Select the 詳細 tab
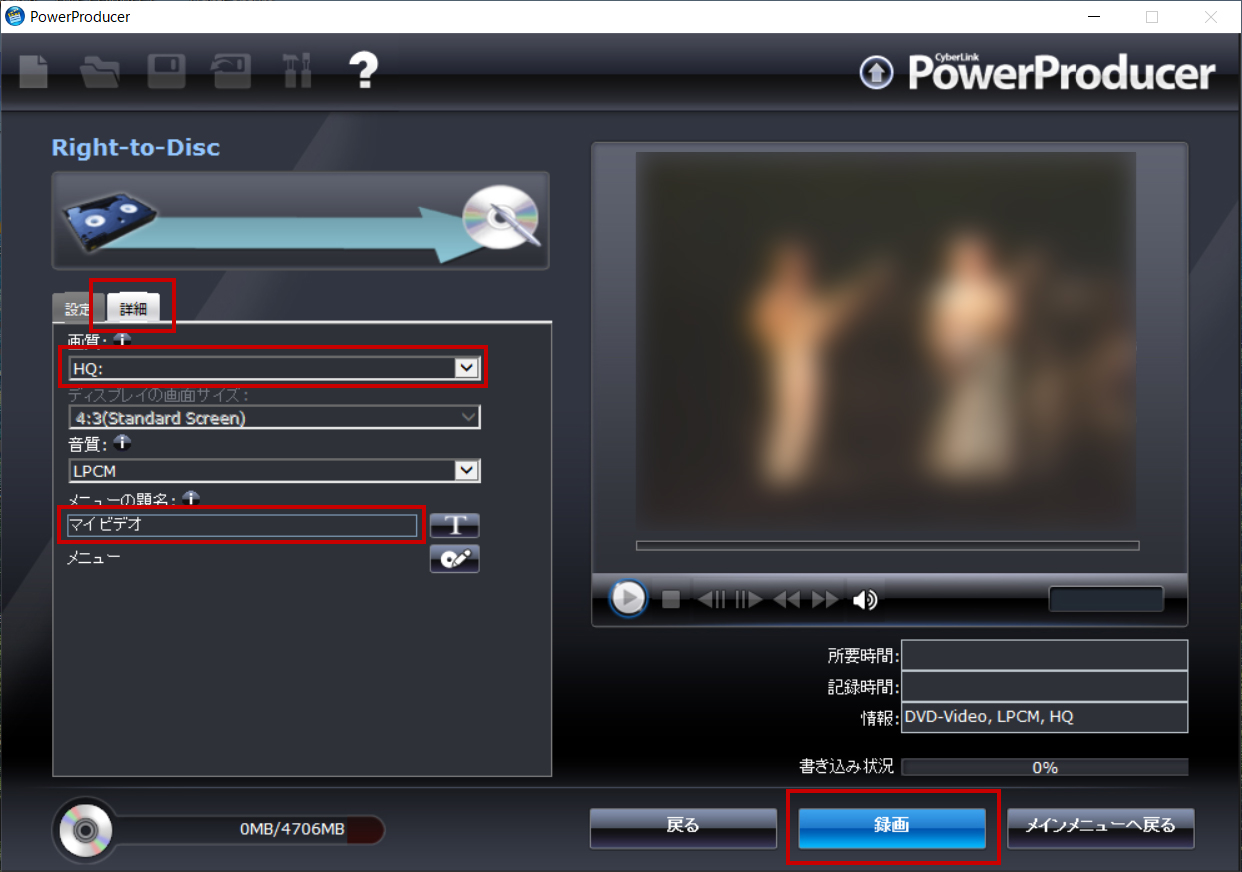This screenshot has height=872, width=1242. (133, 309)
